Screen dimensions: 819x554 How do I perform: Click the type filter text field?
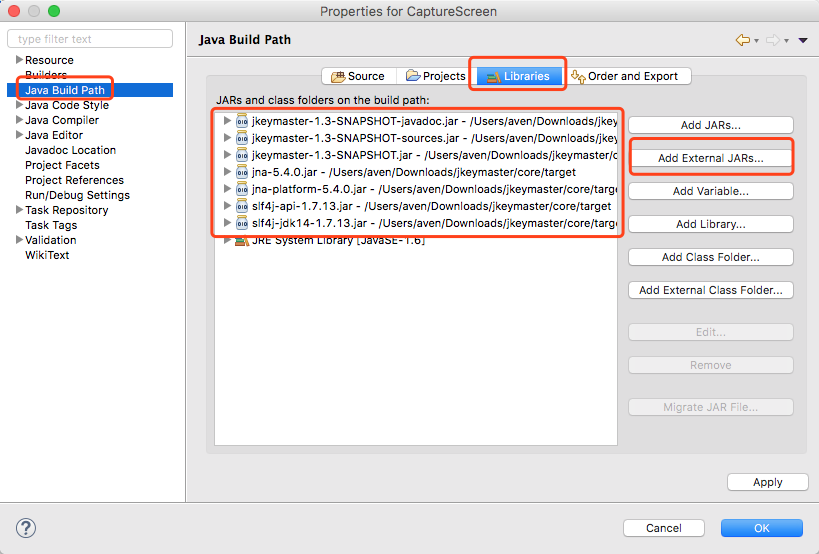(90, 39)
